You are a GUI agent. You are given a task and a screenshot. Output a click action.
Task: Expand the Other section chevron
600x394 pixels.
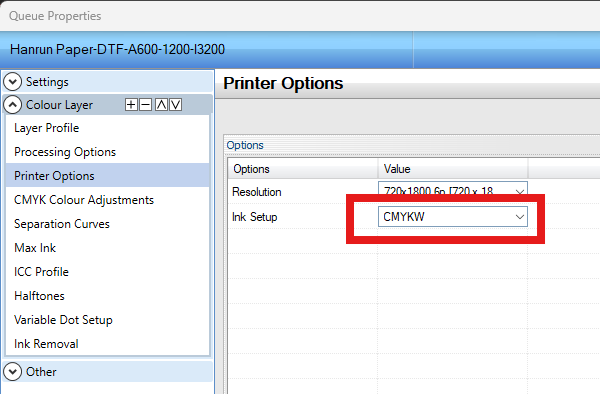click(x=13, y=371)
